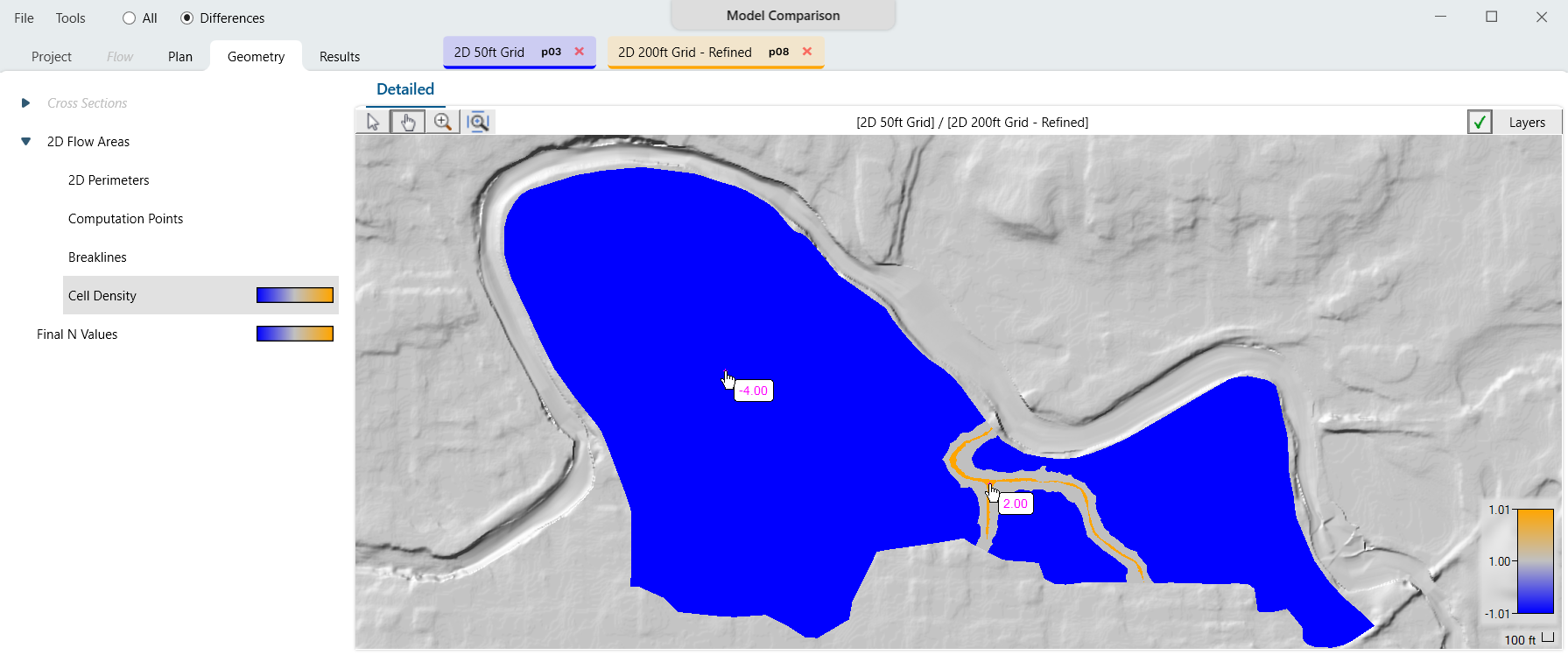
Task: Click the Final N Values color ramp
Action: (294, 334)
